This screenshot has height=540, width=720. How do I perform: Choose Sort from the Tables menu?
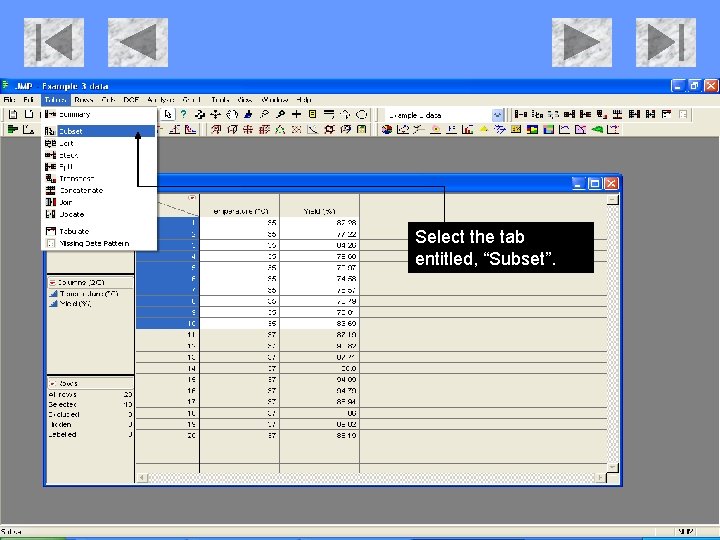(x=99, y=143)
